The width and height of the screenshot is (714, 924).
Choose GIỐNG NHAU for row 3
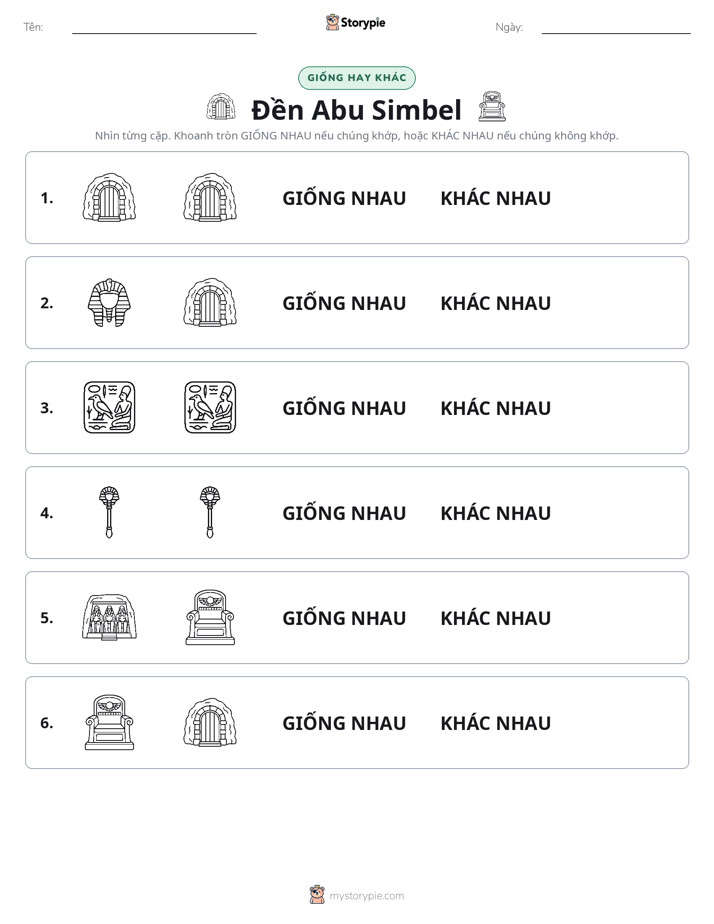tap(344, 408)
